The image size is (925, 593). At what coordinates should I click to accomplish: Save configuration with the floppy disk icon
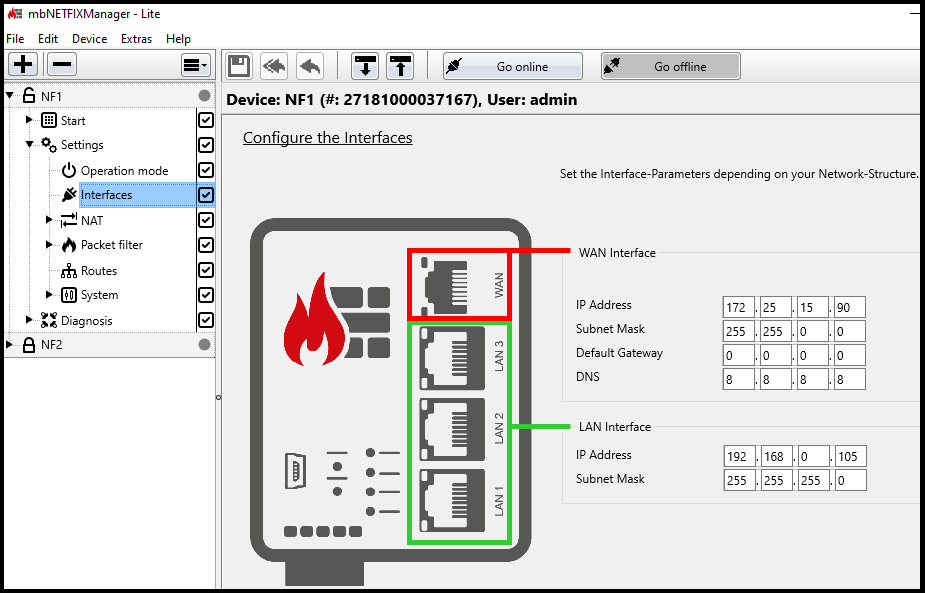click(238, 66)
